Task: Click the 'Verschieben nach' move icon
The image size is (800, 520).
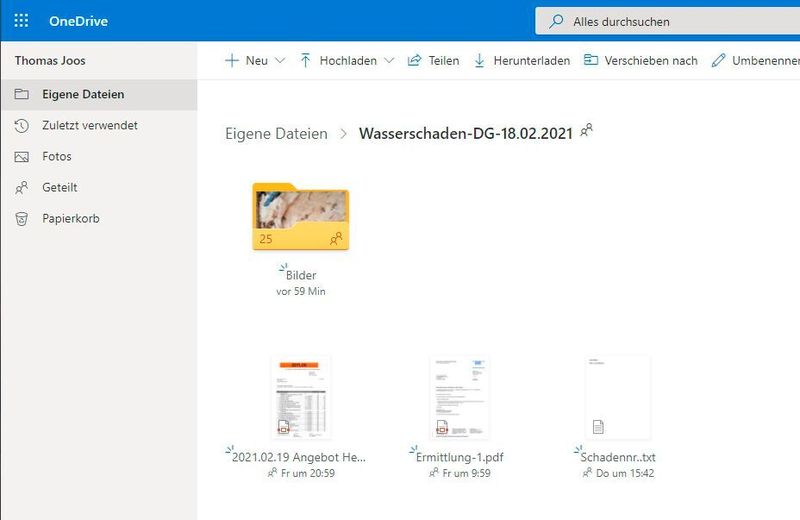Action: (591, 60)
